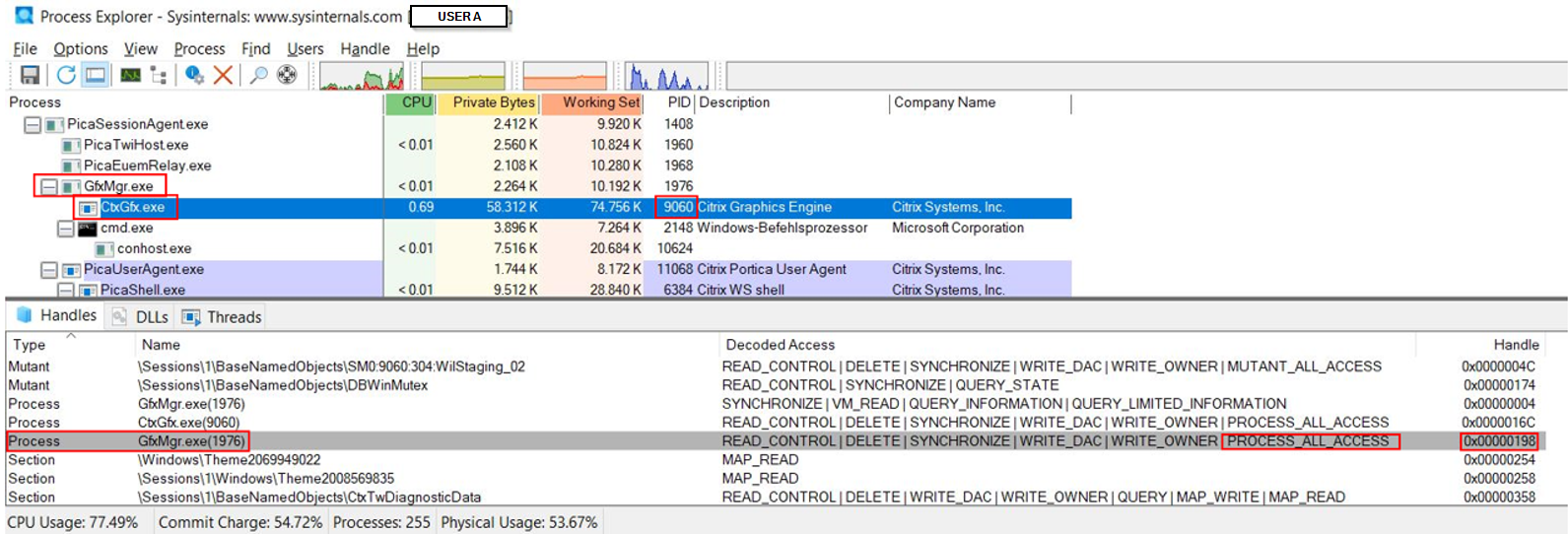Open the Options menu
The image size is (1568, 535).
[81, 48]
